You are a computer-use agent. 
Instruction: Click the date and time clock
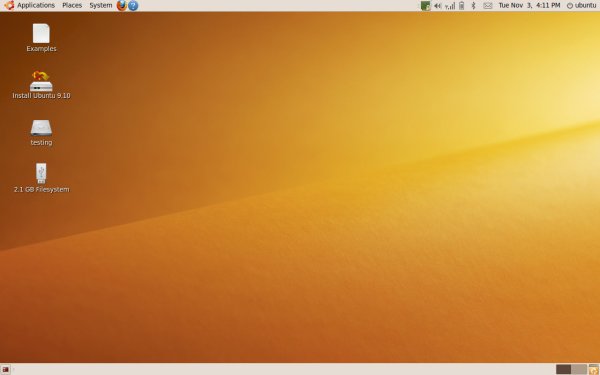click(529, 5)
